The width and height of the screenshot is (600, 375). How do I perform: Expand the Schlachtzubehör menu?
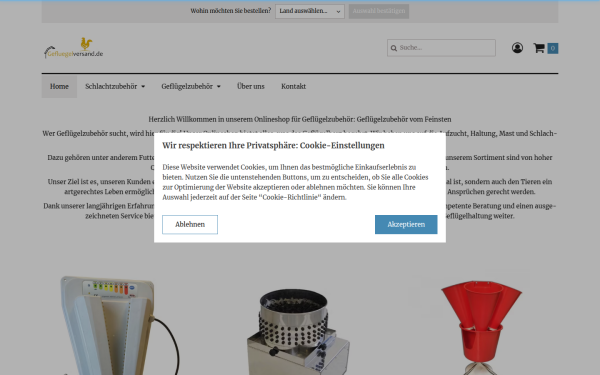pos(115,86)
